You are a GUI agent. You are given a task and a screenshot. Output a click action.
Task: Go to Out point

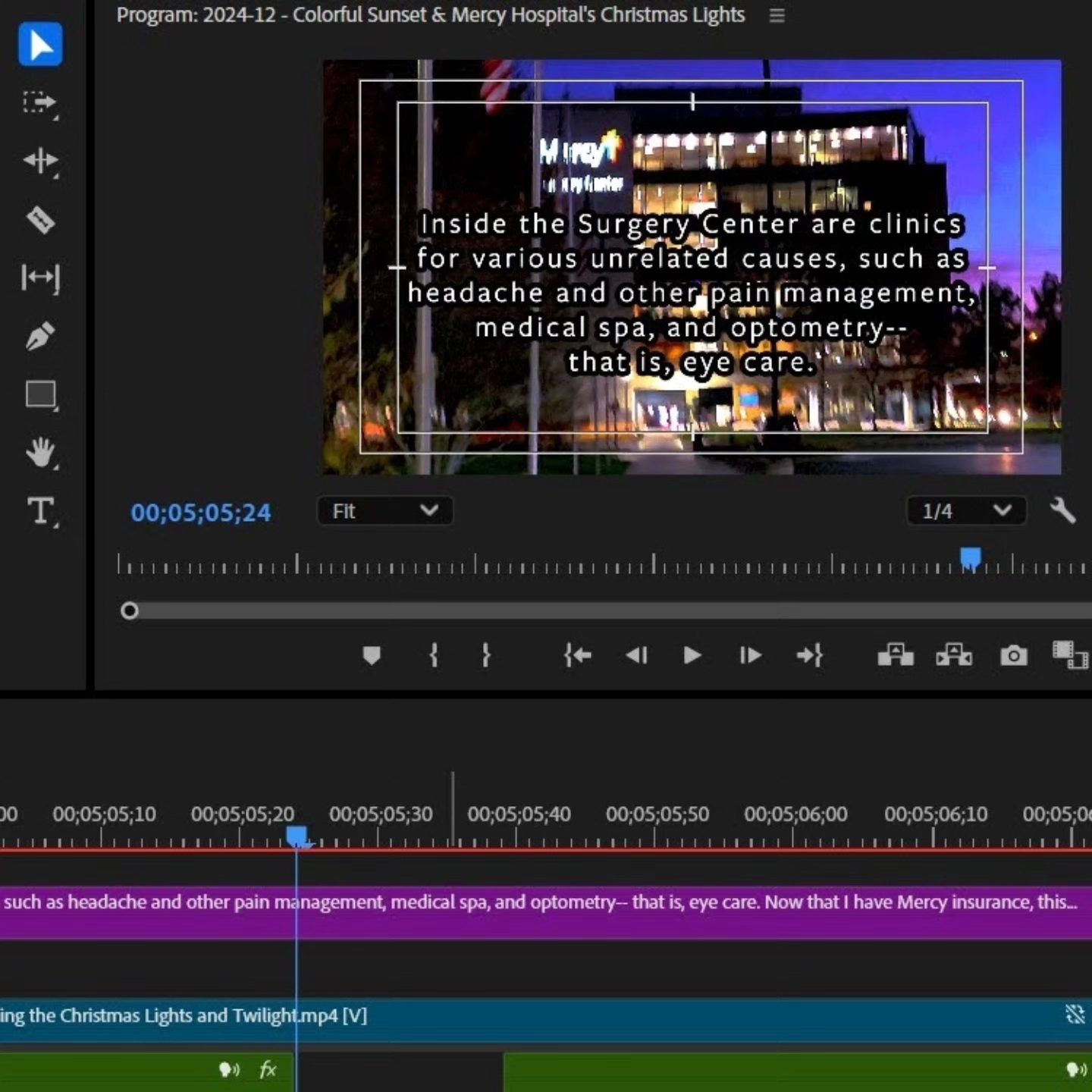pyautogui.click(x=809, y=655)
